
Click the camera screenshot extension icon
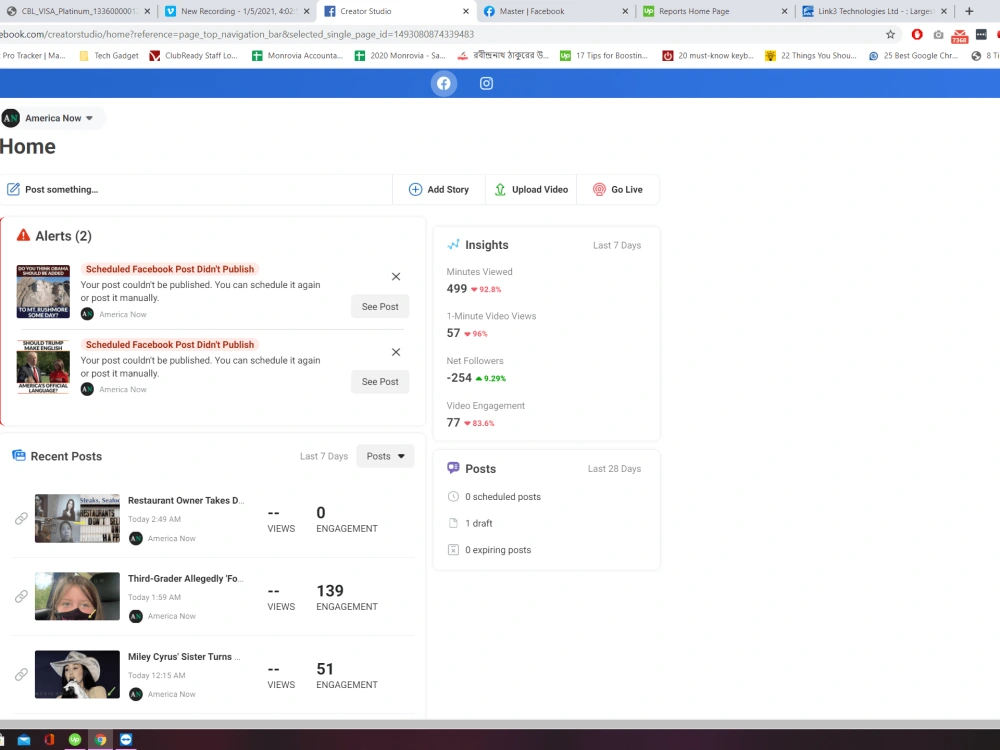[x=938, y=34]
